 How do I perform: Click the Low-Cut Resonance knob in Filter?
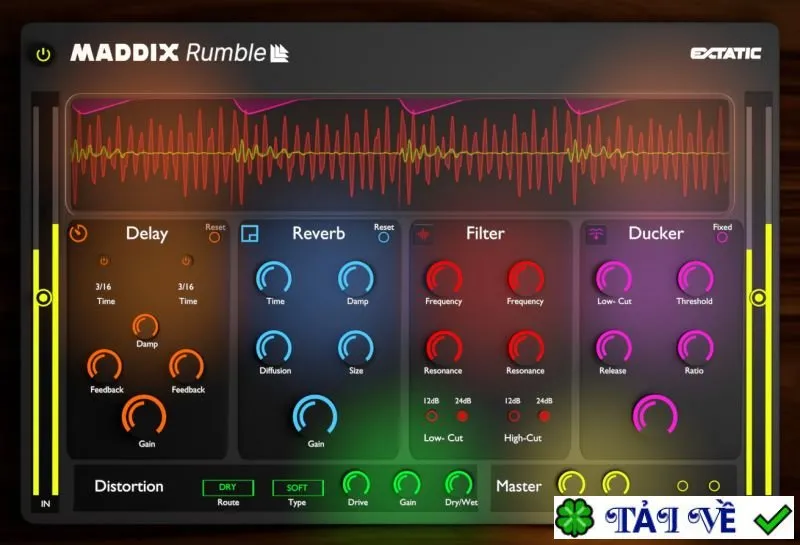(x=444, y=348)
